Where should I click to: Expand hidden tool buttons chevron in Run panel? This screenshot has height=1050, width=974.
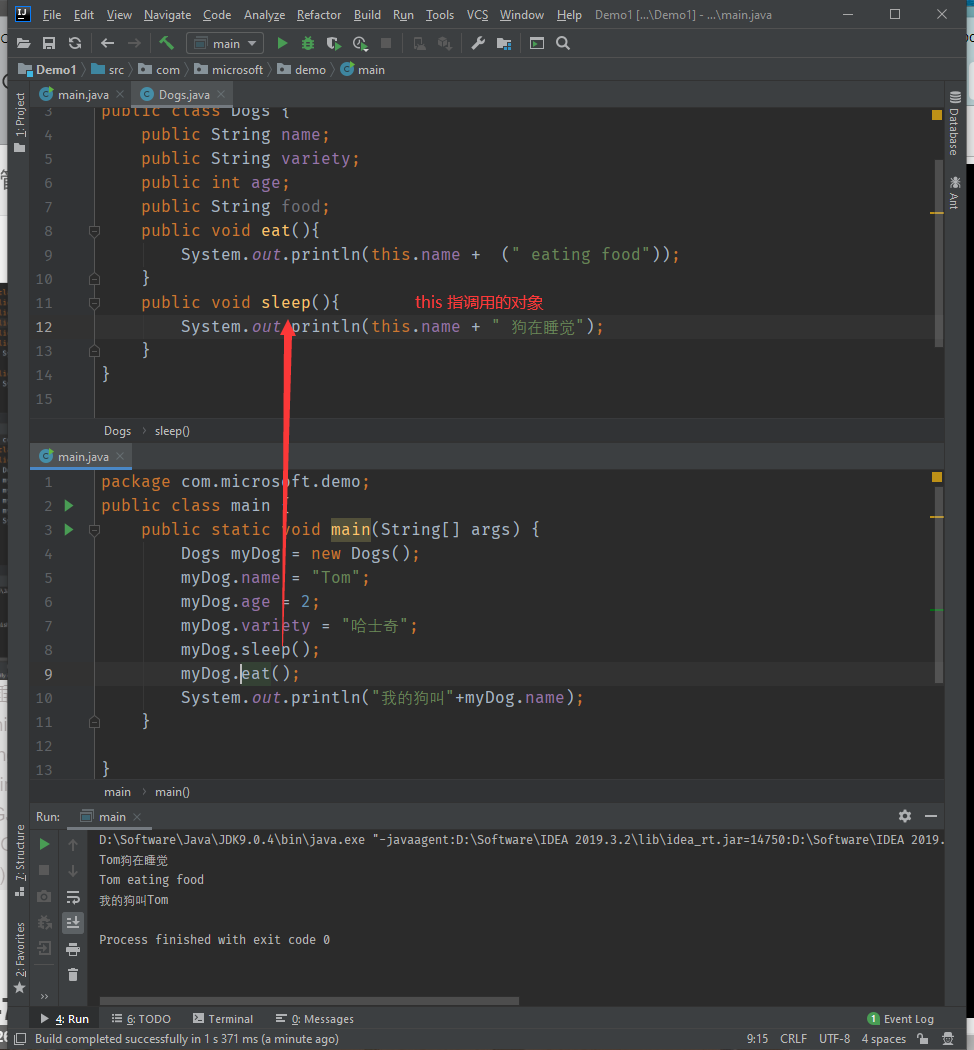tap(44, 996)
